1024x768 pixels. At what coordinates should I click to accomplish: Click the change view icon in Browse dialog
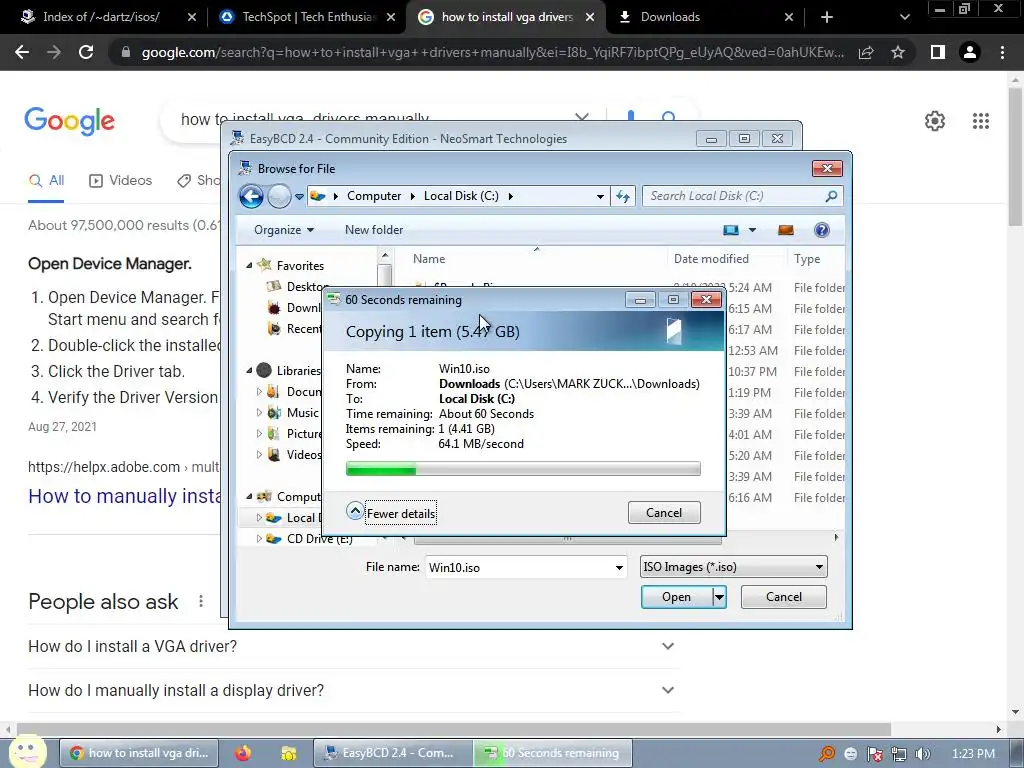[x=731, y=230]
